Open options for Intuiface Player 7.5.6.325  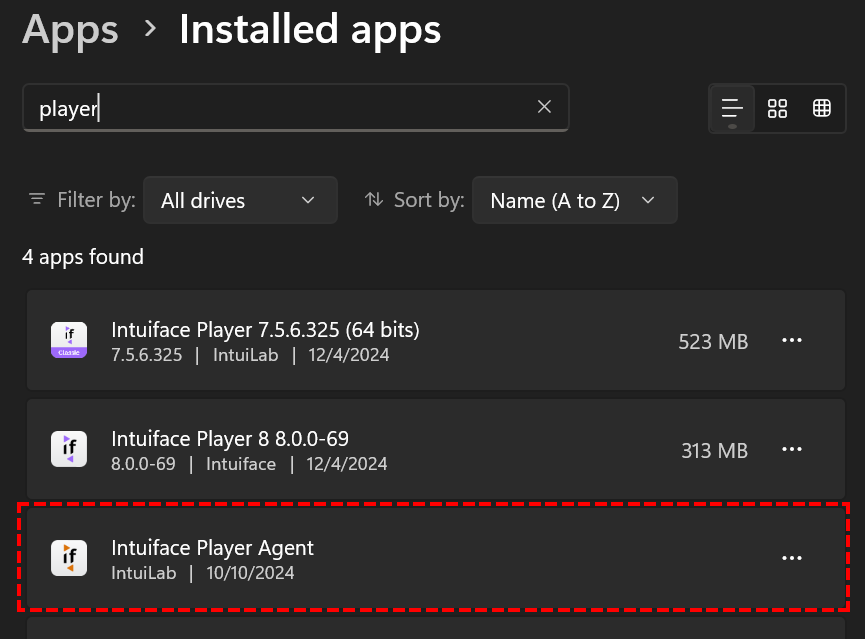point(792,340)
